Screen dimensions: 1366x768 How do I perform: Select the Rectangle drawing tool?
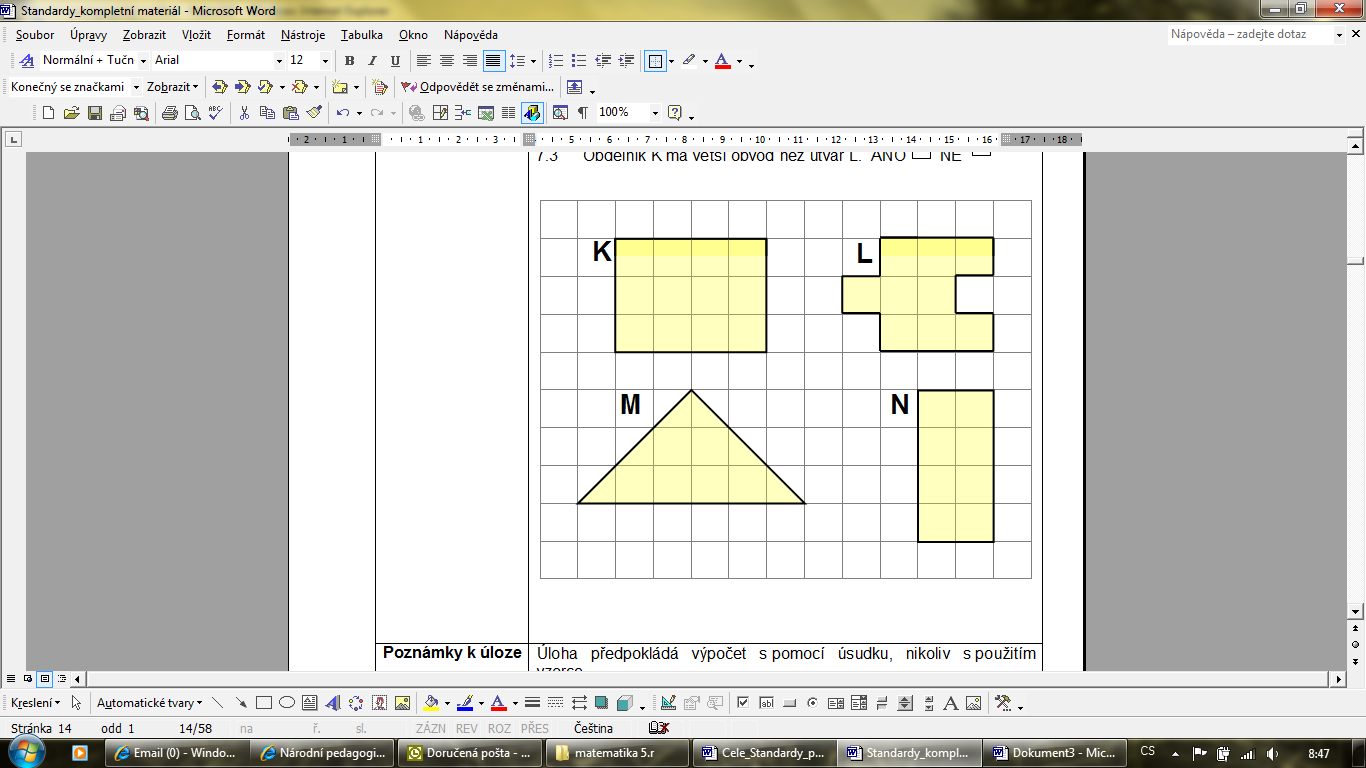pos(264,703)
